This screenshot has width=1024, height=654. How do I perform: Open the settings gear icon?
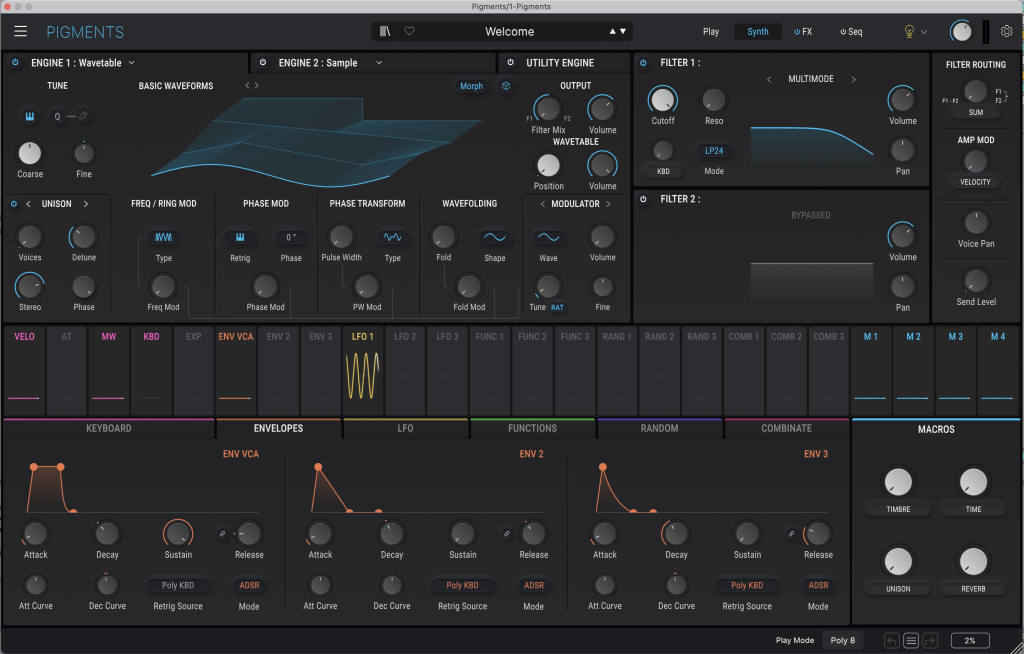click(x=1006, y=32)
